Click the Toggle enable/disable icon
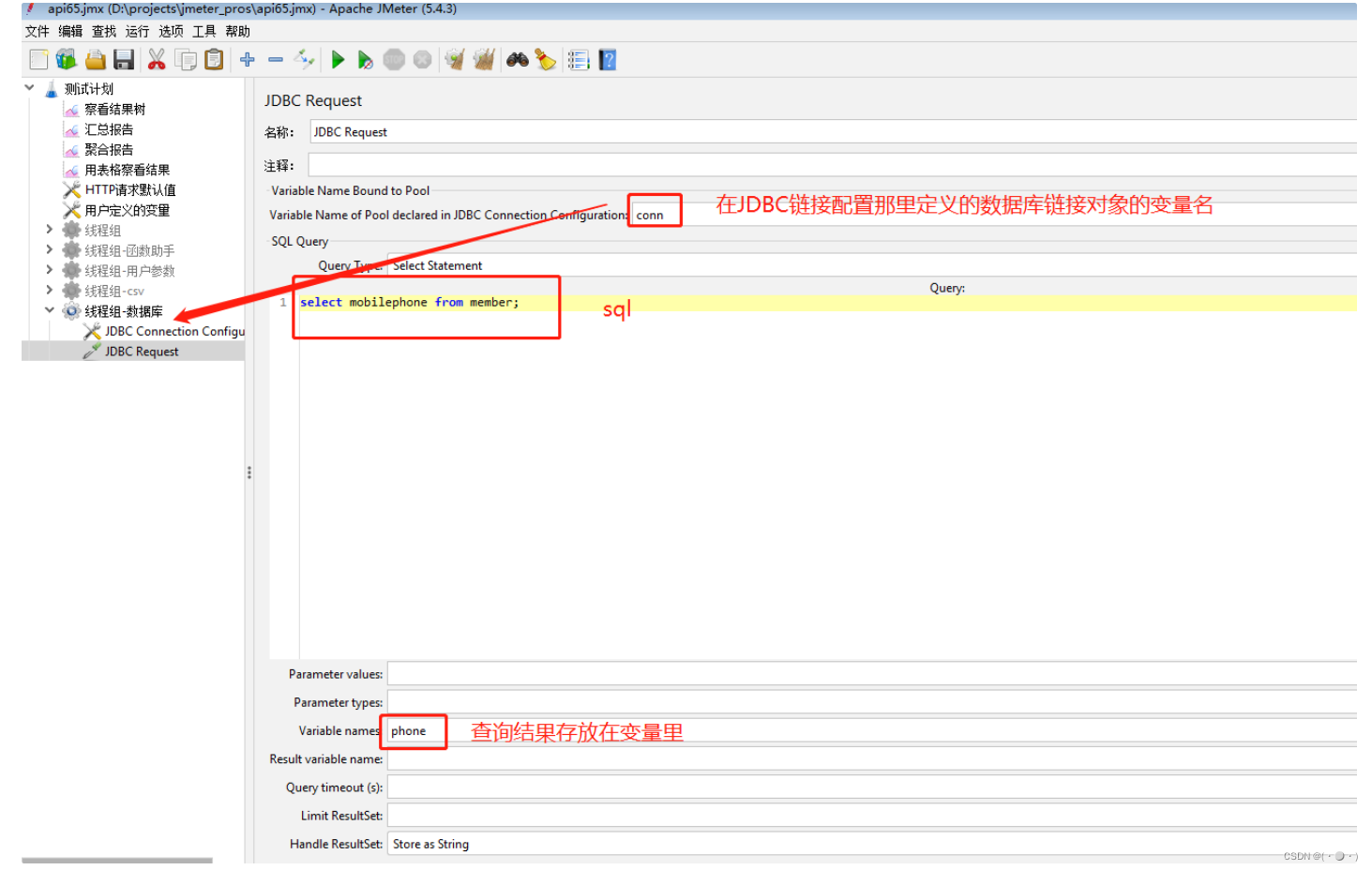1372x870 pixels. coord(305,60)
